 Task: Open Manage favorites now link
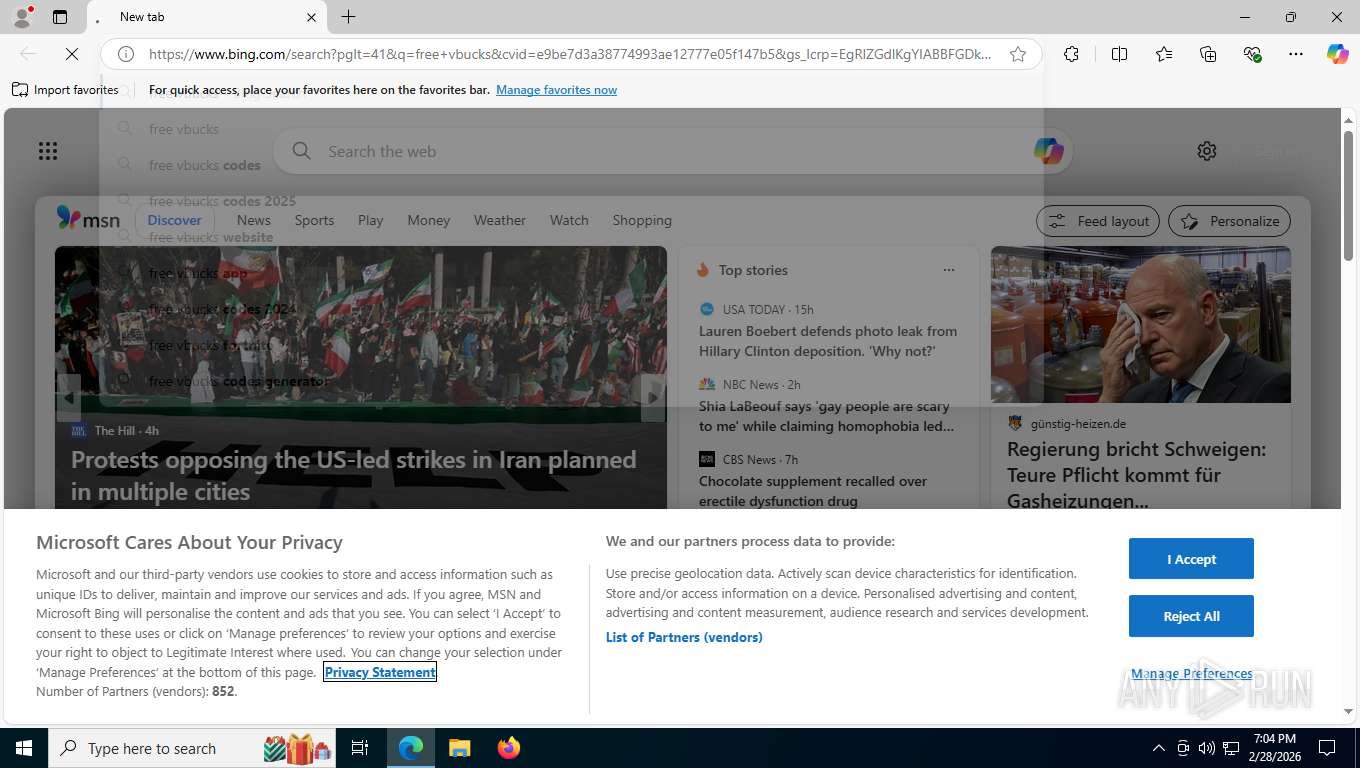556,90
